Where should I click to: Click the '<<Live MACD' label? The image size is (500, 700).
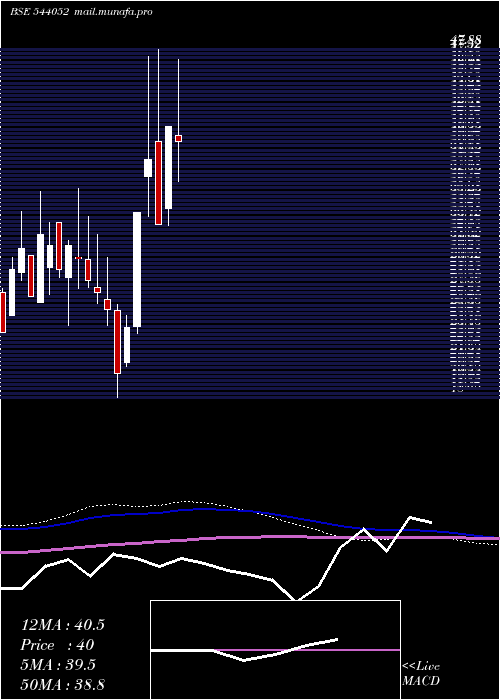click(x=421, y=674)
